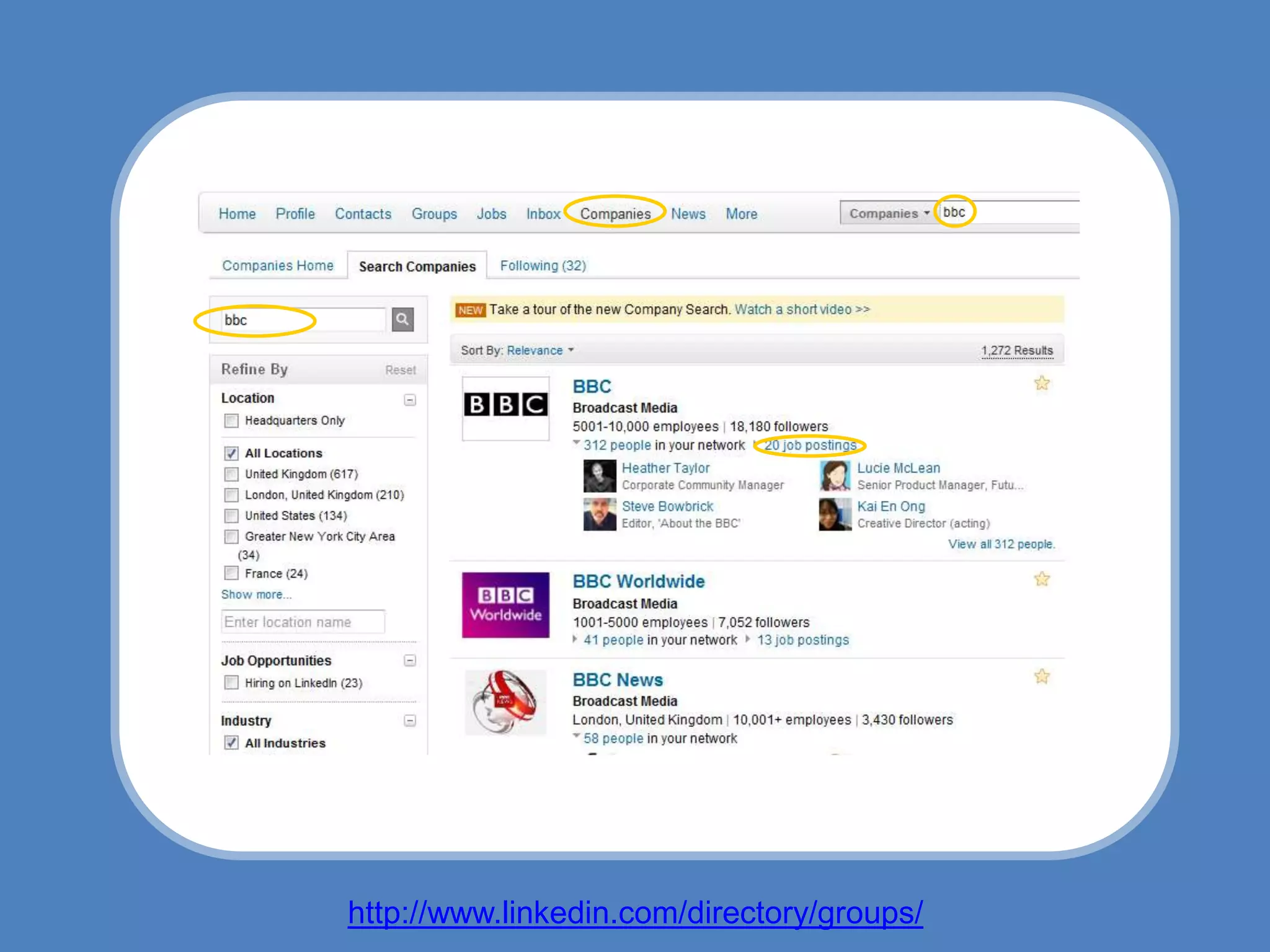Open the BBC News company title
Image resolution: width=1270 pixels, height=952 pixels.
point(618,680)
